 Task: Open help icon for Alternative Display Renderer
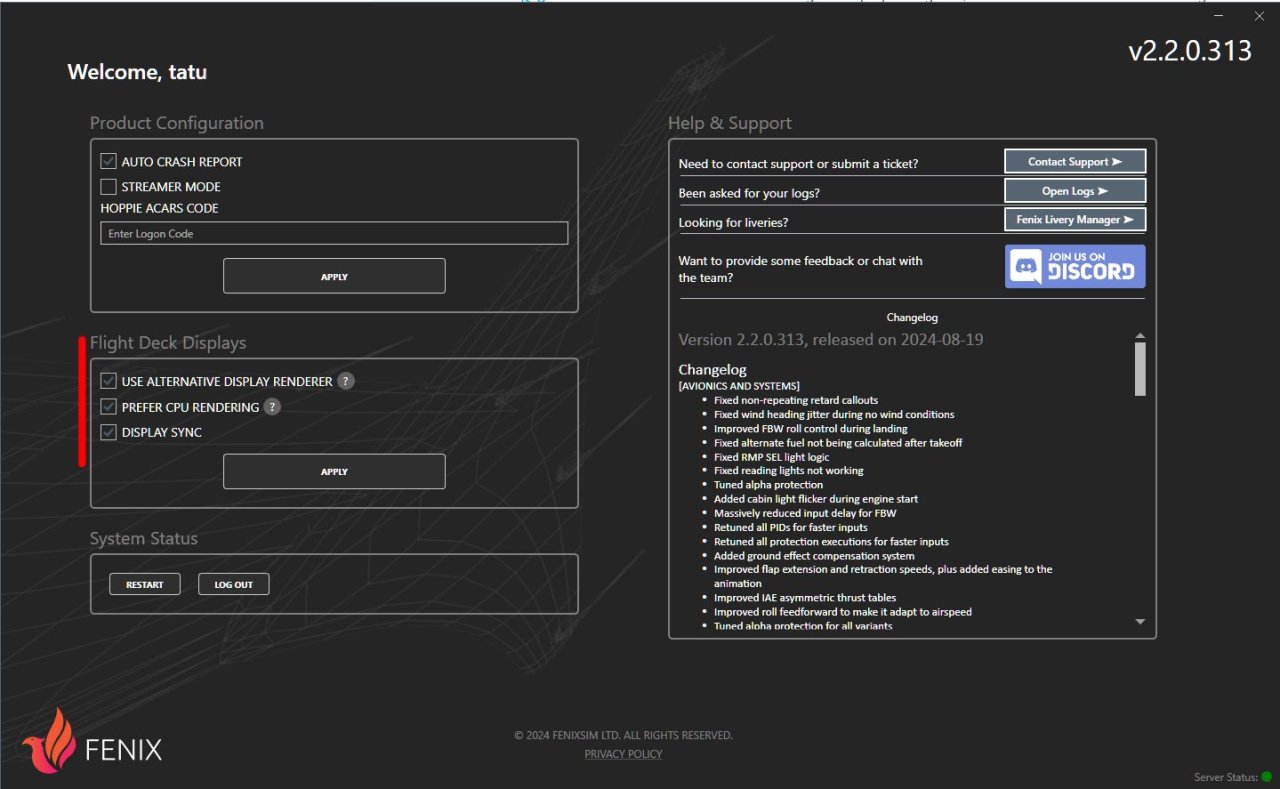tap(346, 381)
